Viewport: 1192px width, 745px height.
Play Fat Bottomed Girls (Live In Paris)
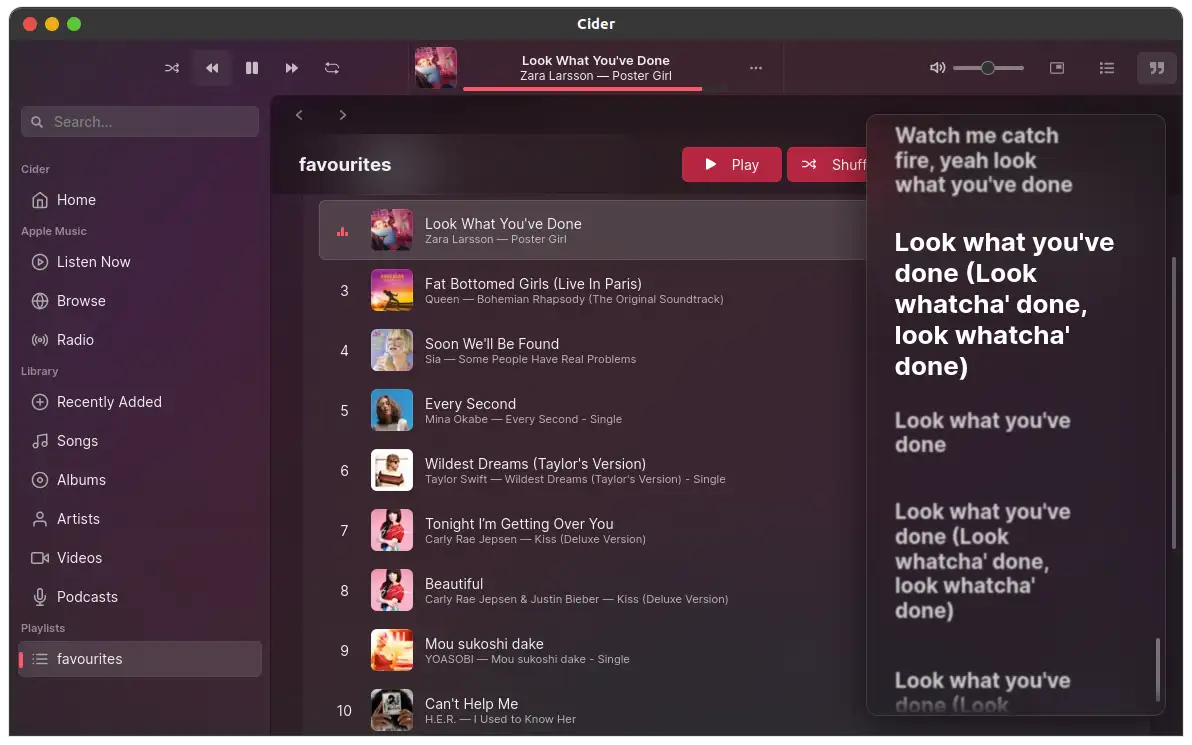[x=592, y=290]
